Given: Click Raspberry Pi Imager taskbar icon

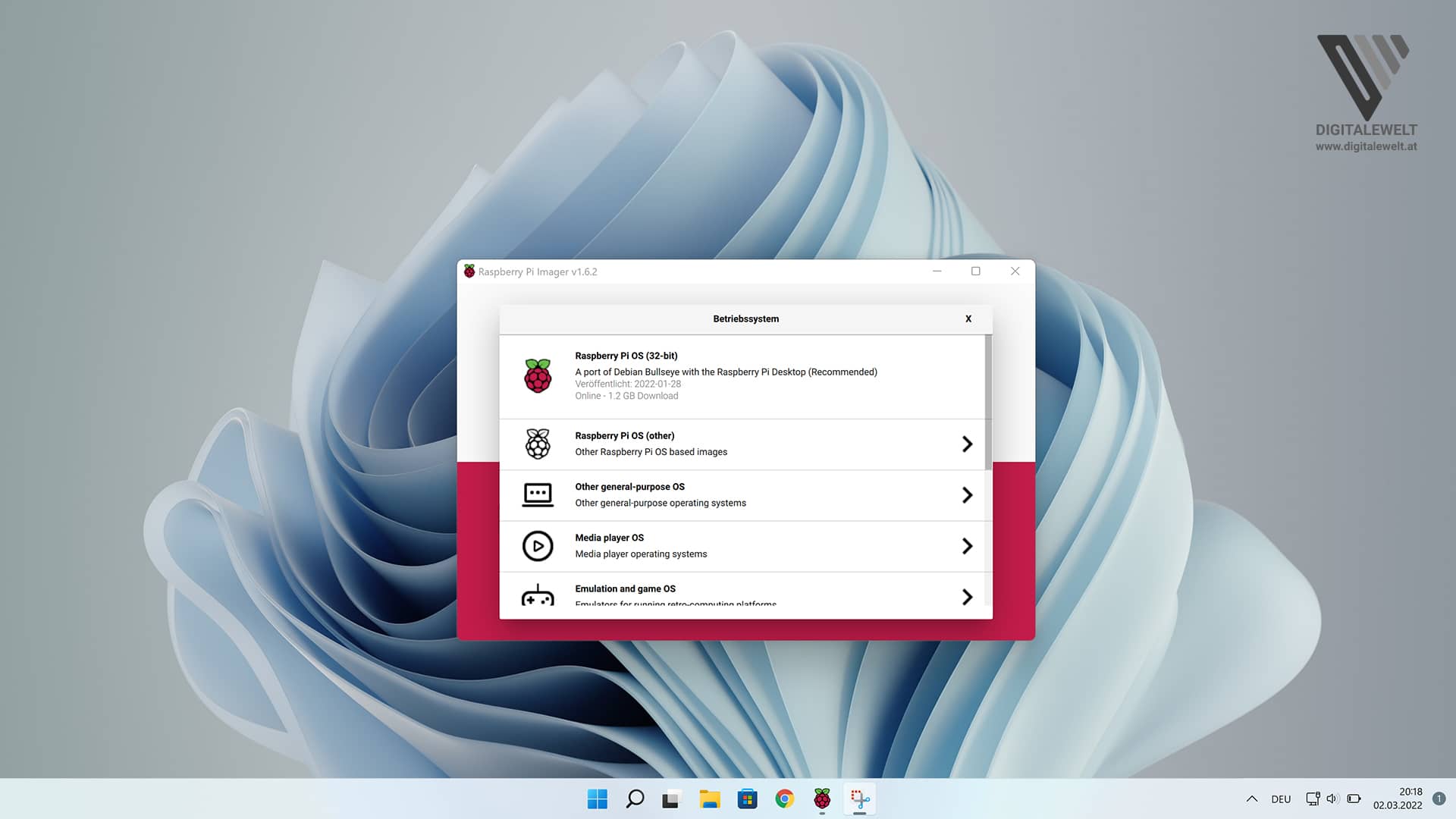Looking at the screenshot, I should (822, 799).
